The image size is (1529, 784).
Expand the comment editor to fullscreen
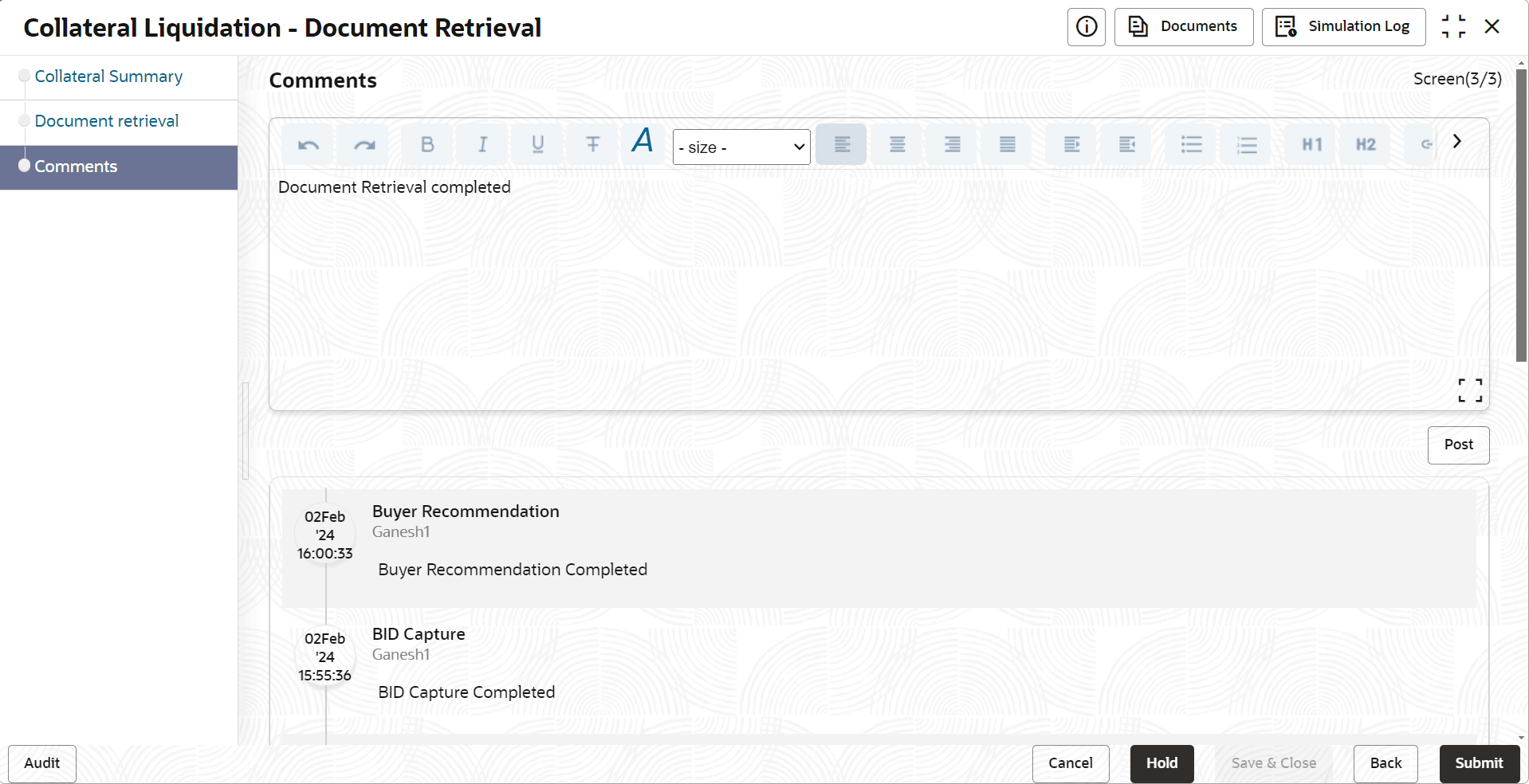(x=1470, y=390)
